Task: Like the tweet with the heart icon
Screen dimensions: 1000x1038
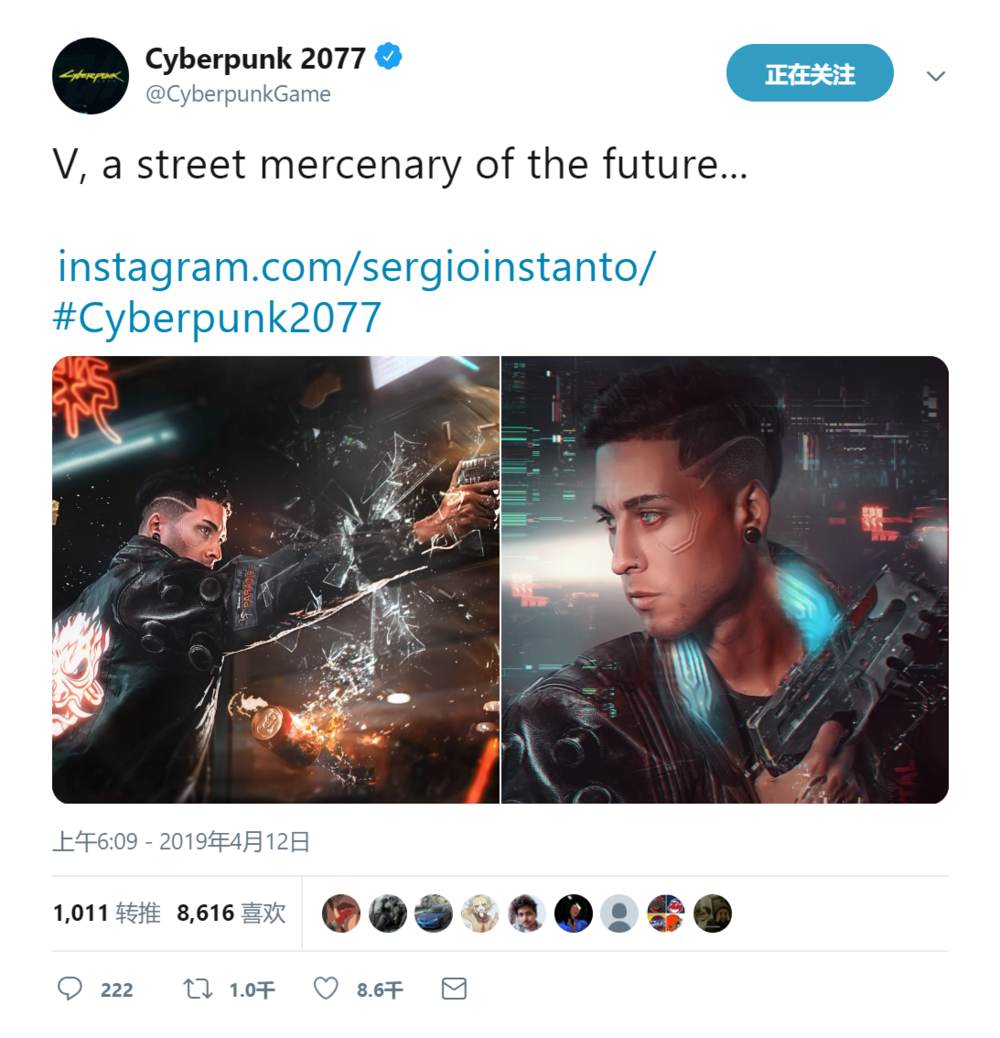Action: tap(326, 988)
